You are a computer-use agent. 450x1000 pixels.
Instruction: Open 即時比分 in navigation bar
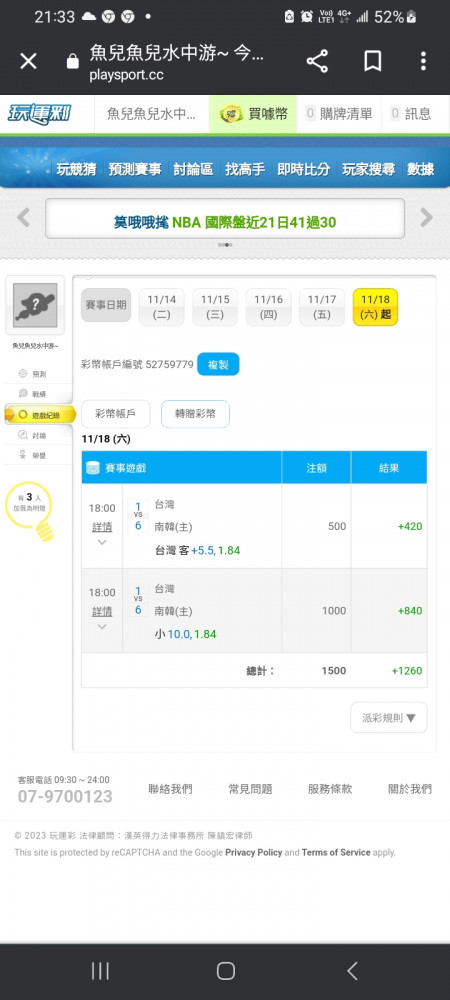click(x=303, y=169)
